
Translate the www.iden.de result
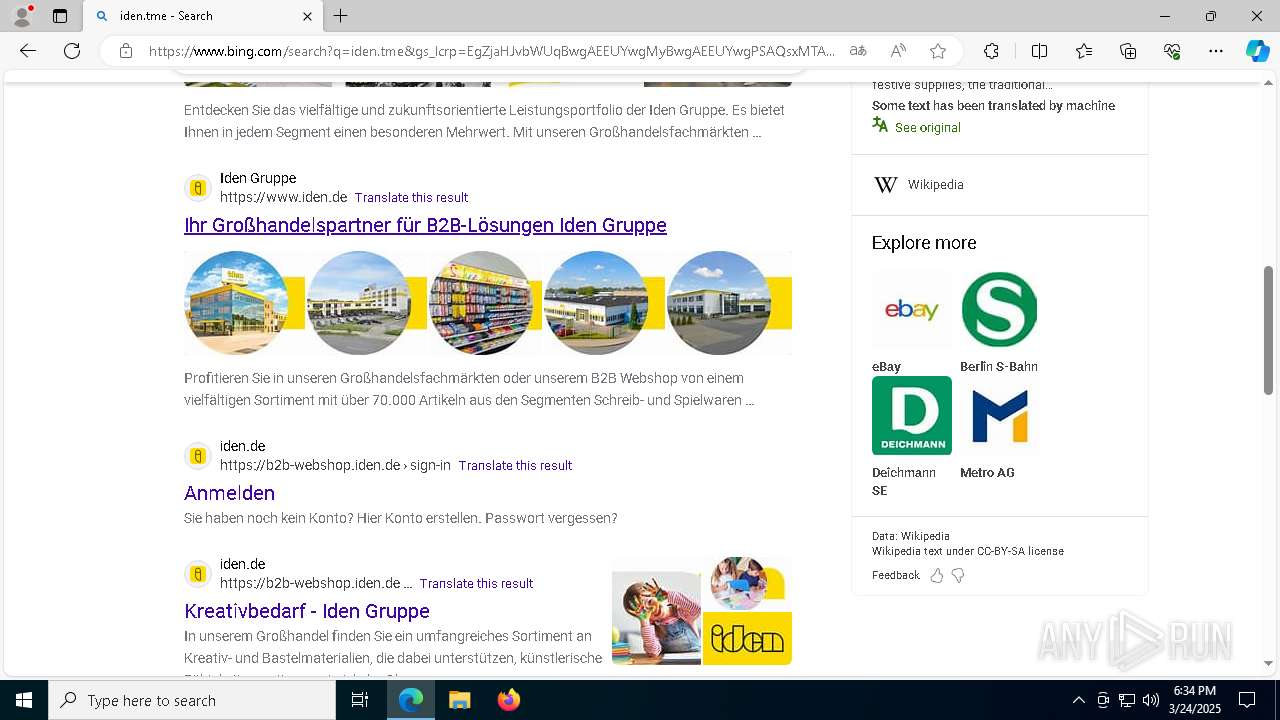(x=411, y=198)
